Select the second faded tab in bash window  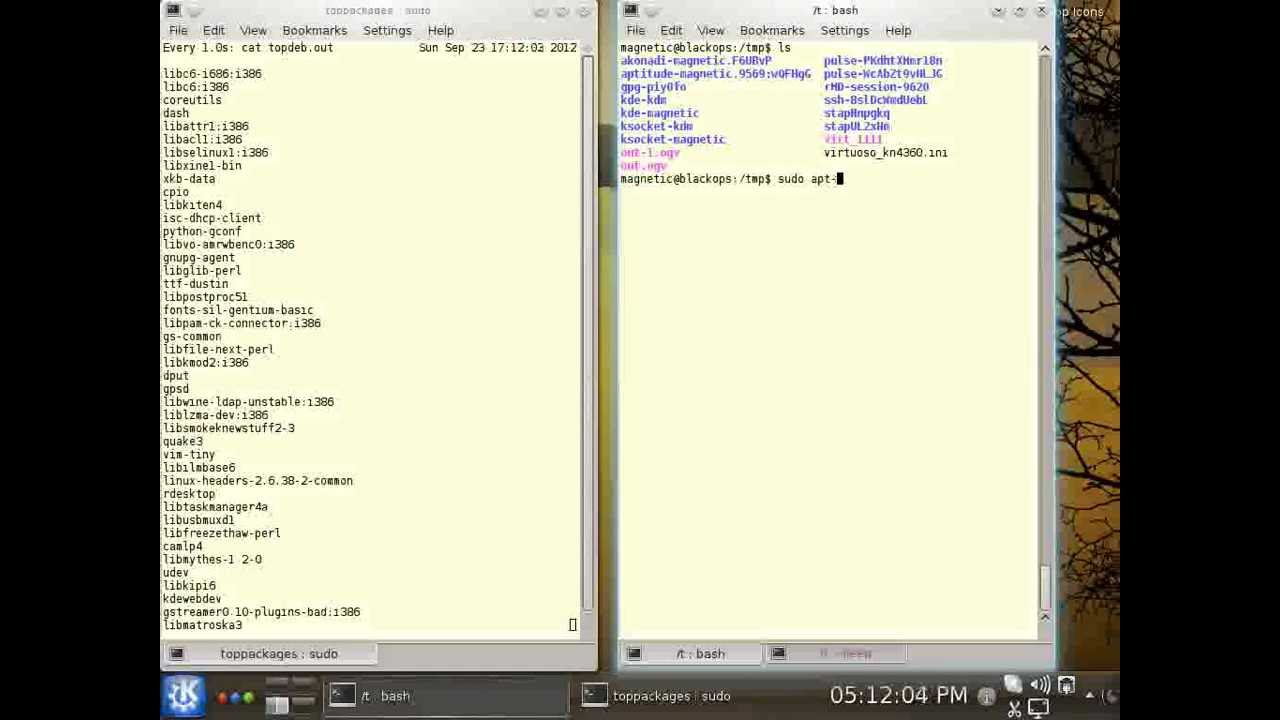coord(835,654)
